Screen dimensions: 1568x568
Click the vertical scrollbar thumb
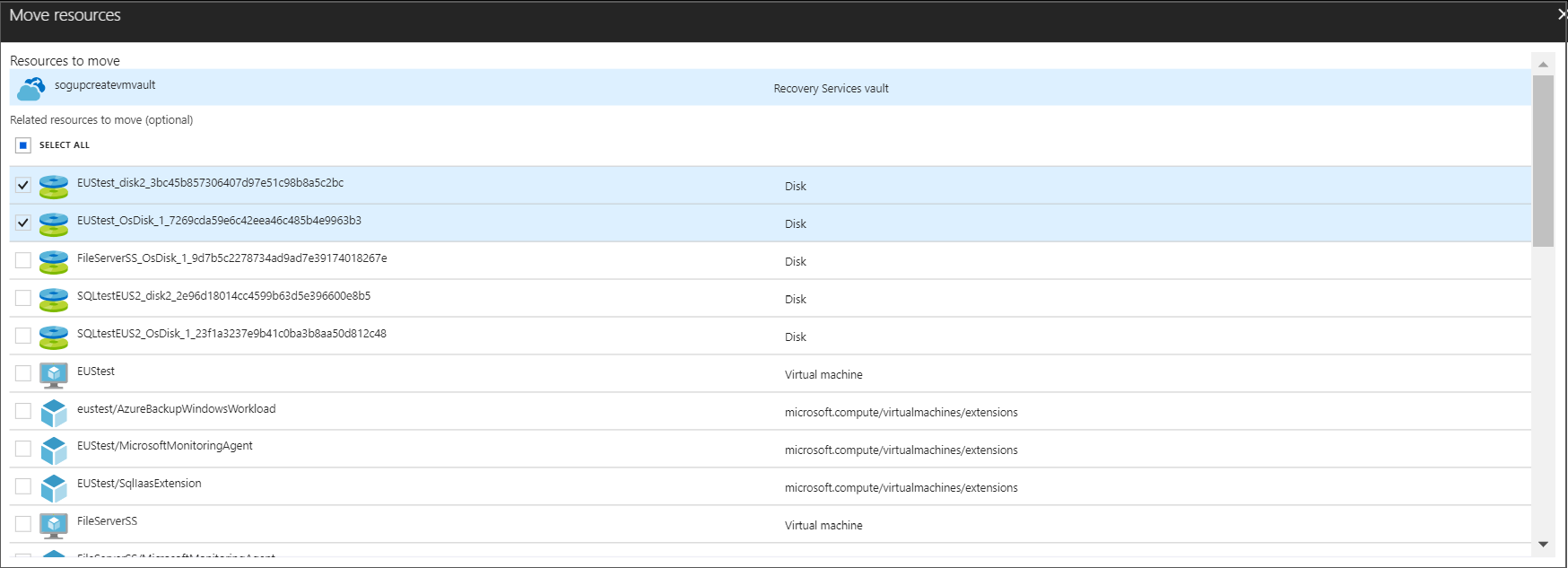[x=1543, y=160]
